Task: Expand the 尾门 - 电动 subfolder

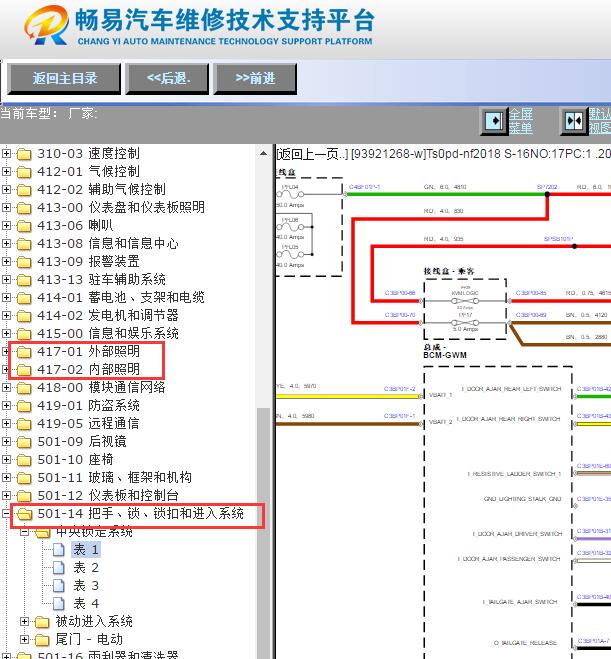Action: [24, 639]
